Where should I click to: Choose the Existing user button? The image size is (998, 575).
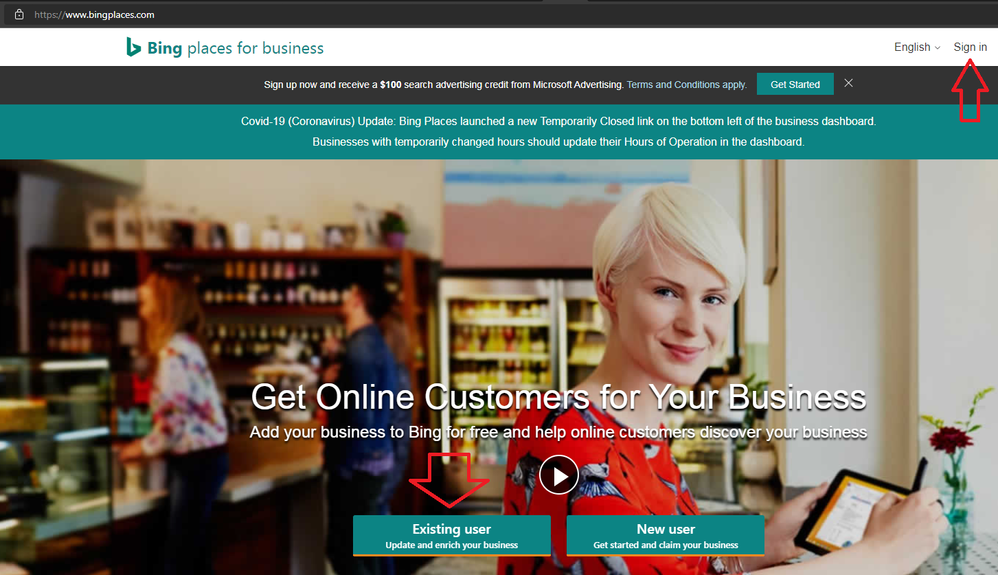451,536
